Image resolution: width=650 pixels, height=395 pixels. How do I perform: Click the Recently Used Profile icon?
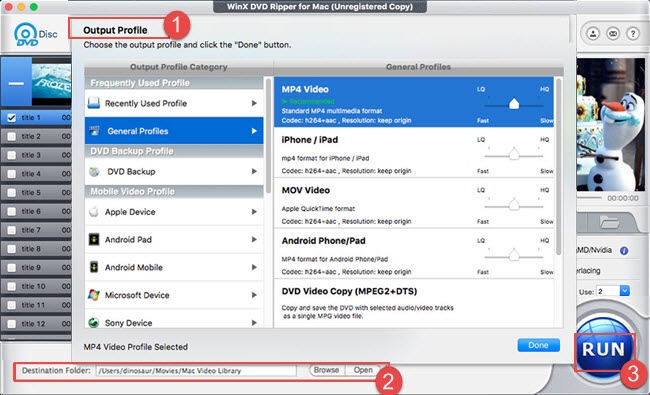point(94,103)
